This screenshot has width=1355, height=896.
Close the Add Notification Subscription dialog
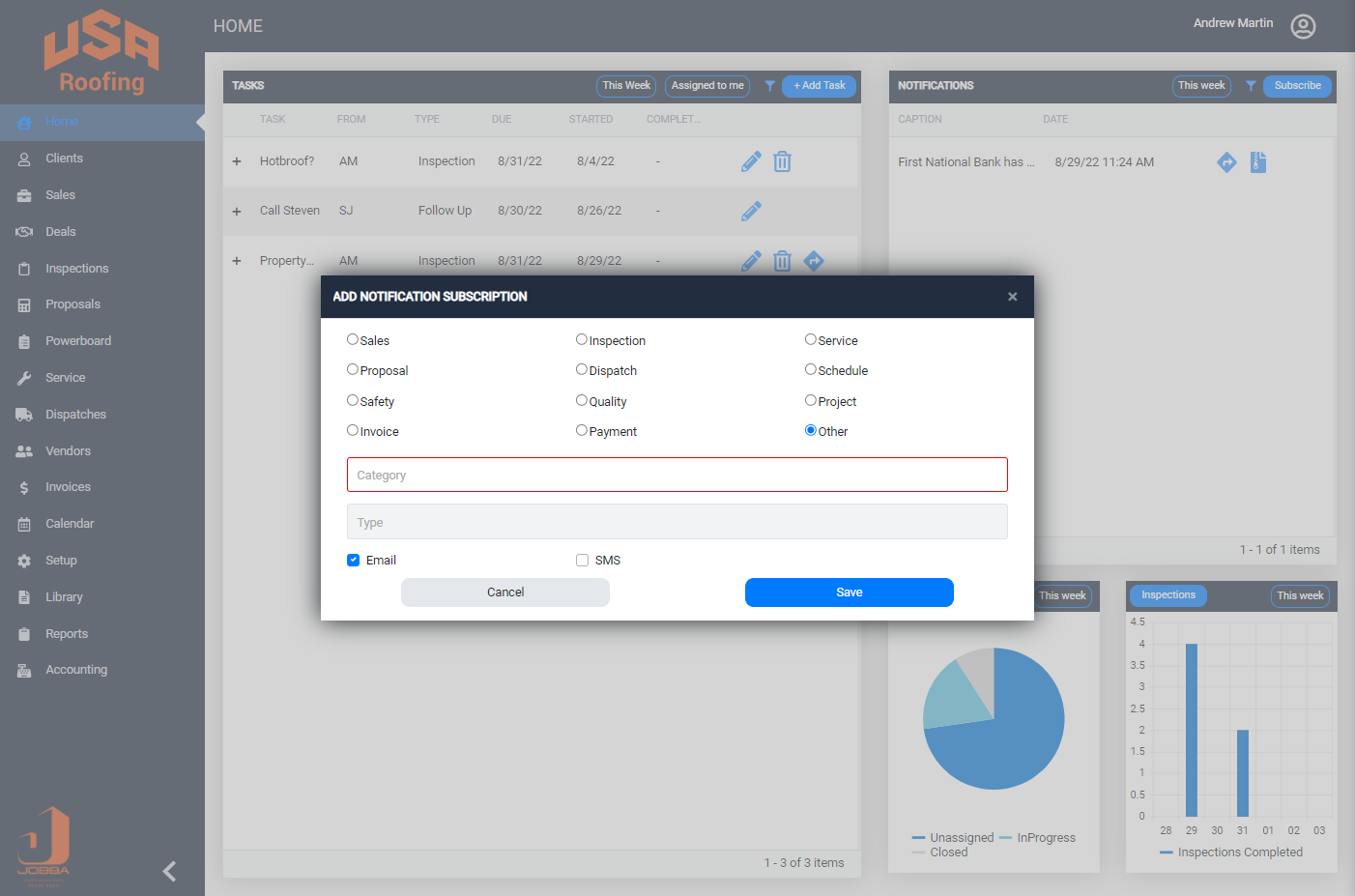pyautogui.click(x=1012, y=297)
